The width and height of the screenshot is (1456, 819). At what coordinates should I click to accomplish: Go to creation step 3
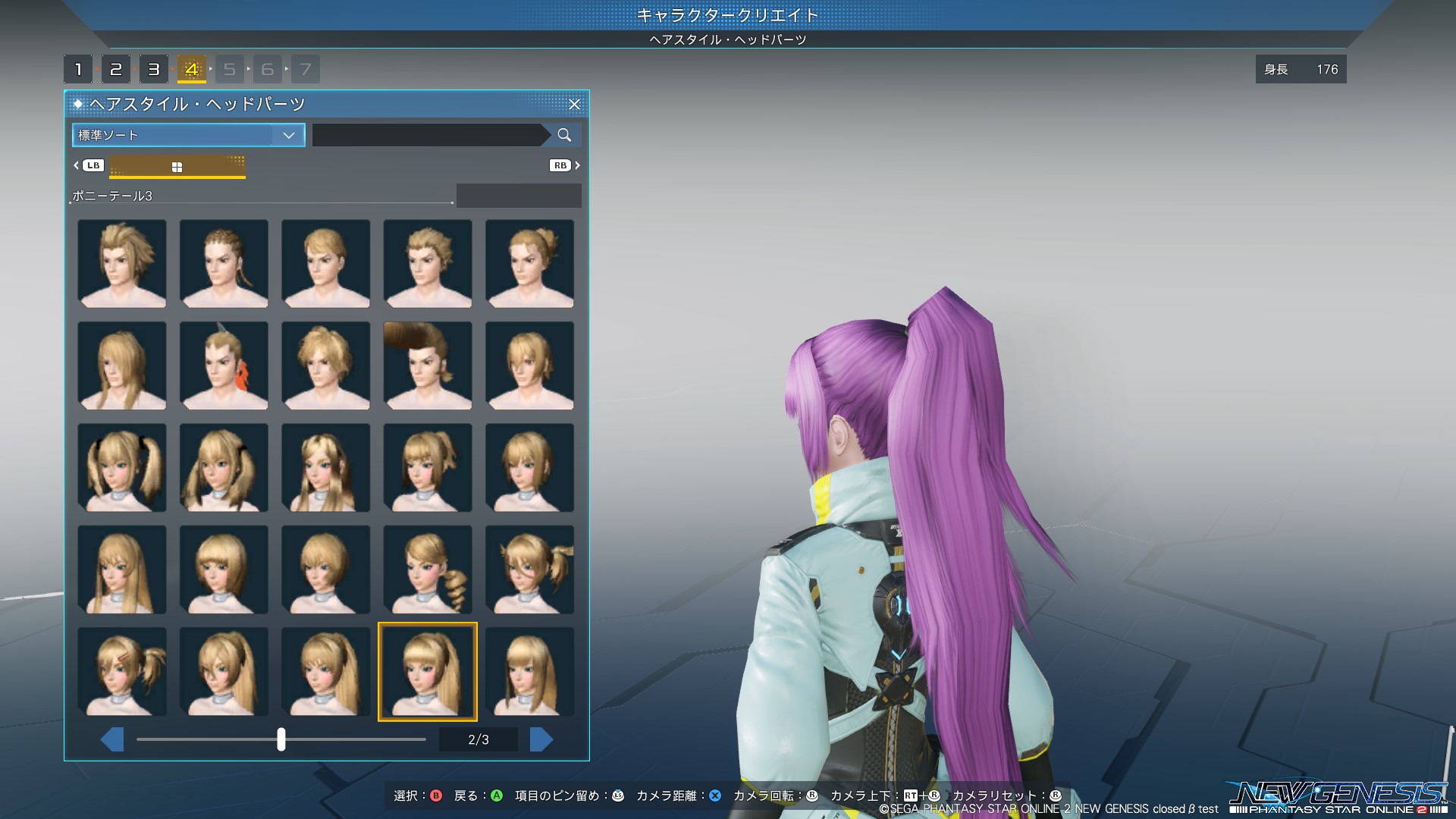click(x=154, y=69)
